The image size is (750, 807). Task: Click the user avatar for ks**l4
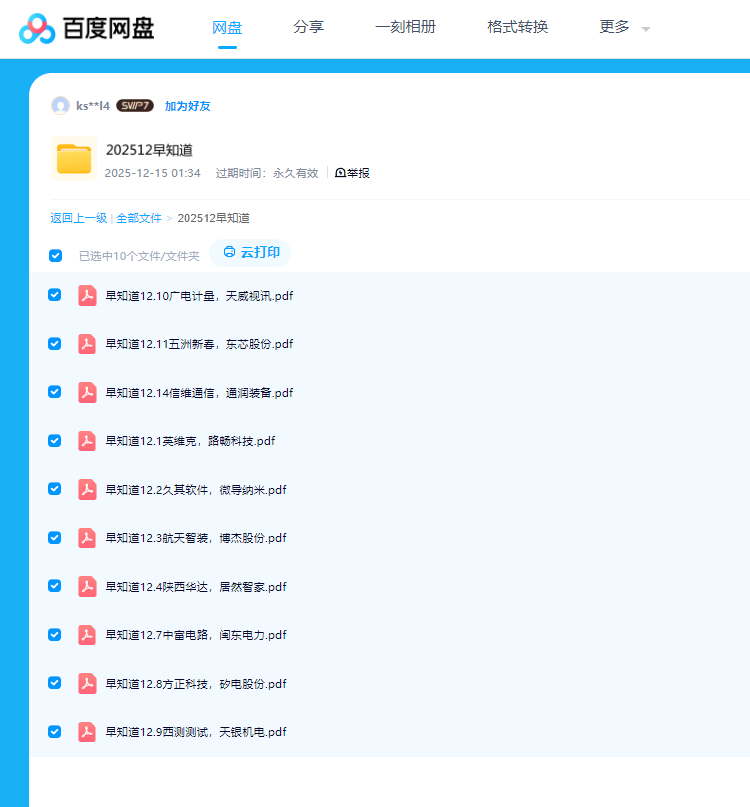tap(60, 106)
